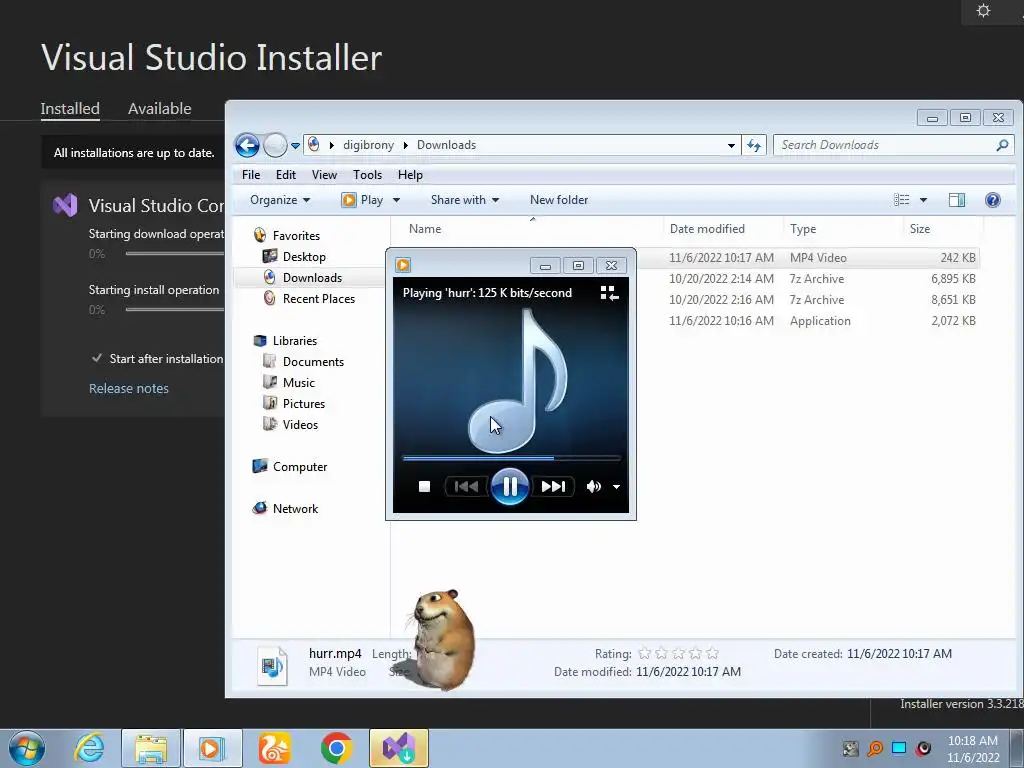Screen dimensions: 1024x768
Task: Open recent locations dropdown arrow
Action: 295,146
